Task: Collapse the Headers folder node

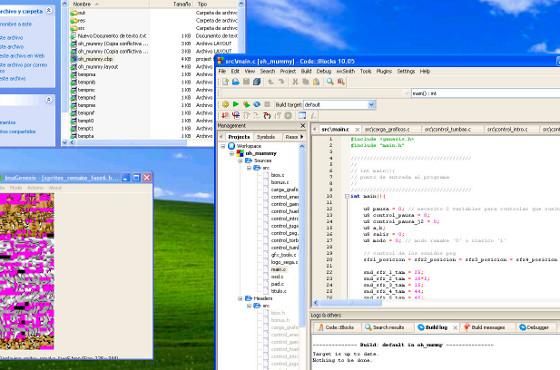Action: pos(240,298)
